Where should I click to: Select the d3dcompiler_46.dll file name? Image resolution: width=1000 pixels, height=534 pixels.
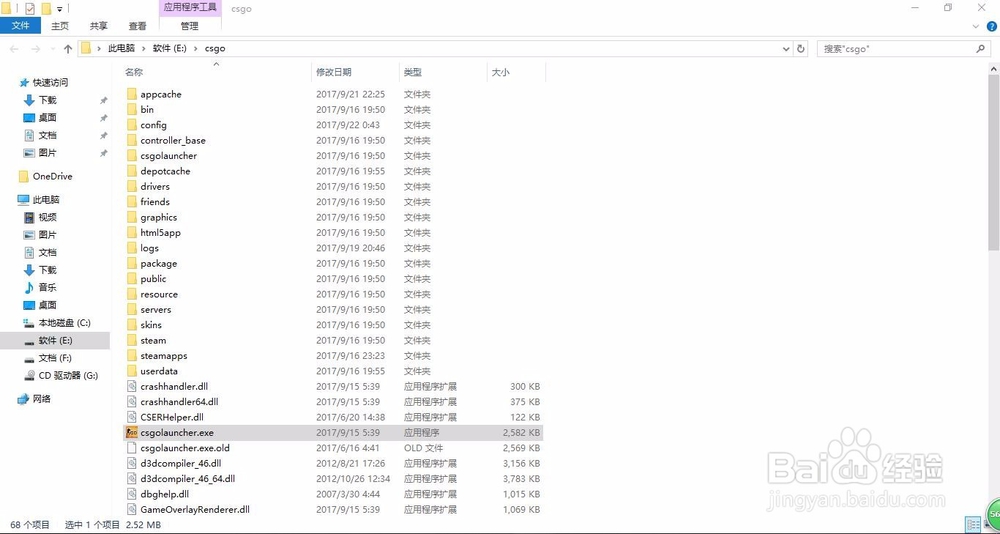tap(180, 463)
